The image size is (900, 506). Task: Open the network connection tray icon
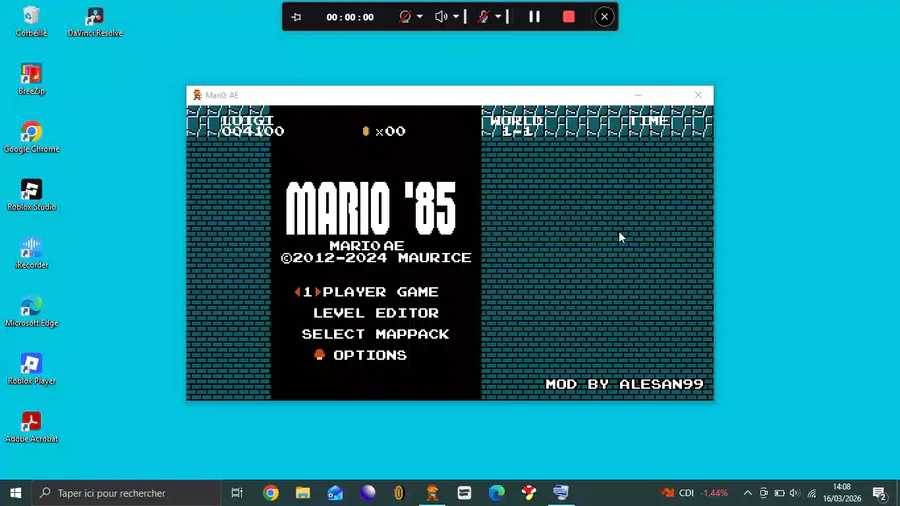(812, 493)
